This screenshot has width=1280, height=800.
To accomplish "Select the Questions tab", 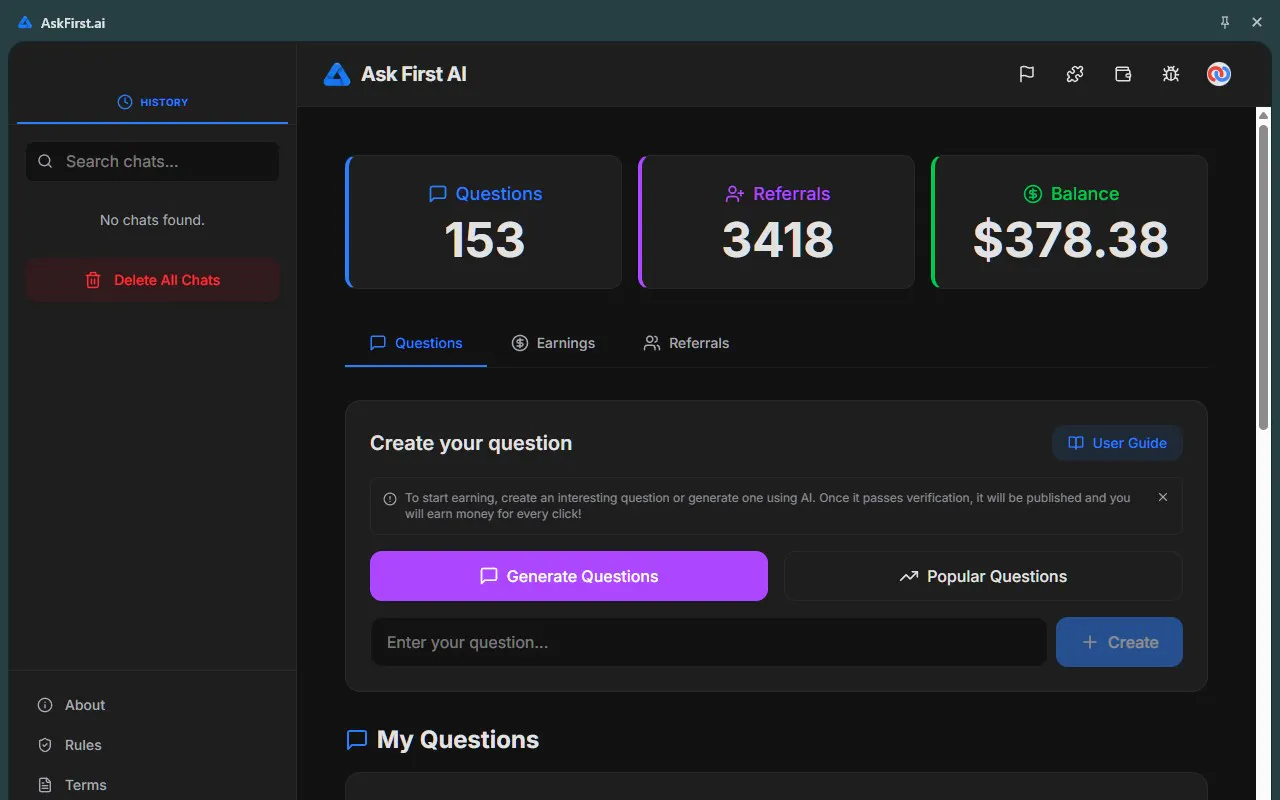I will click(416, 343).
